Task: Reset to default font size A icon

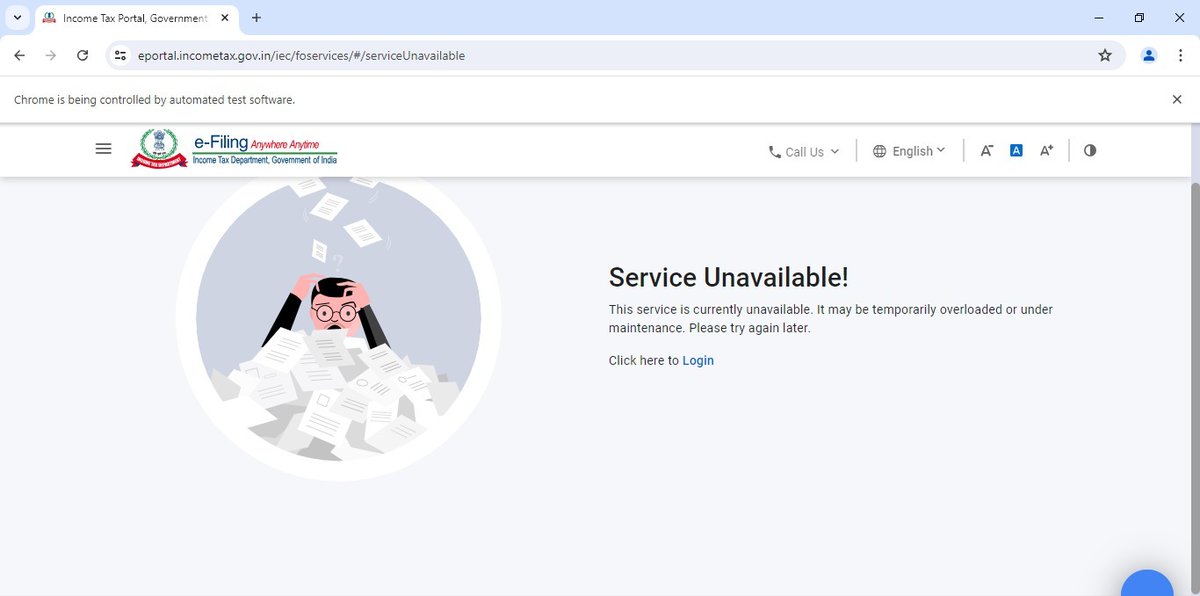Action: click(x=1016, y=151)
